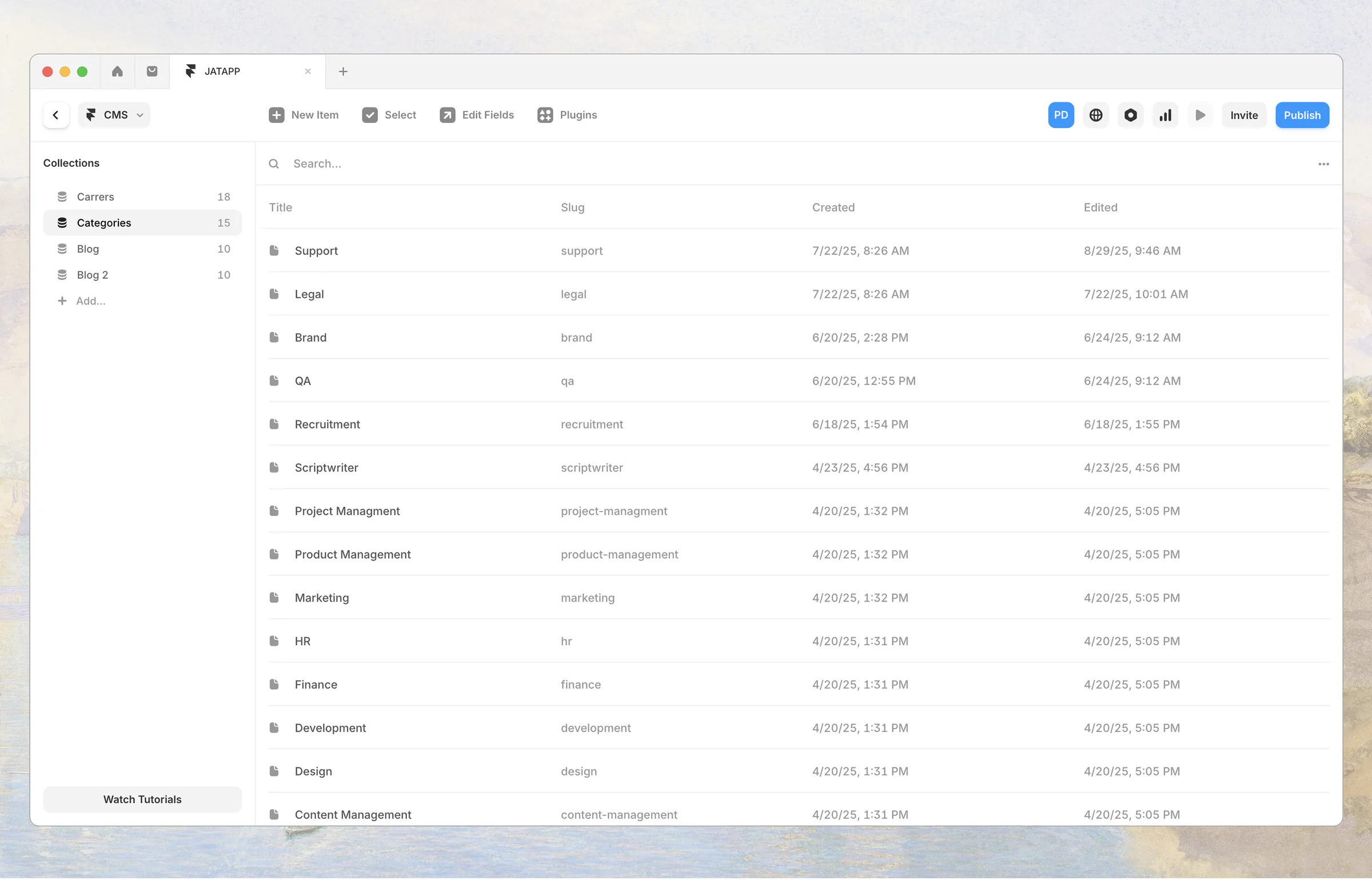Click the QA row document icon
This screenshot has width=1372, height=880.
(x=274, y=381)
